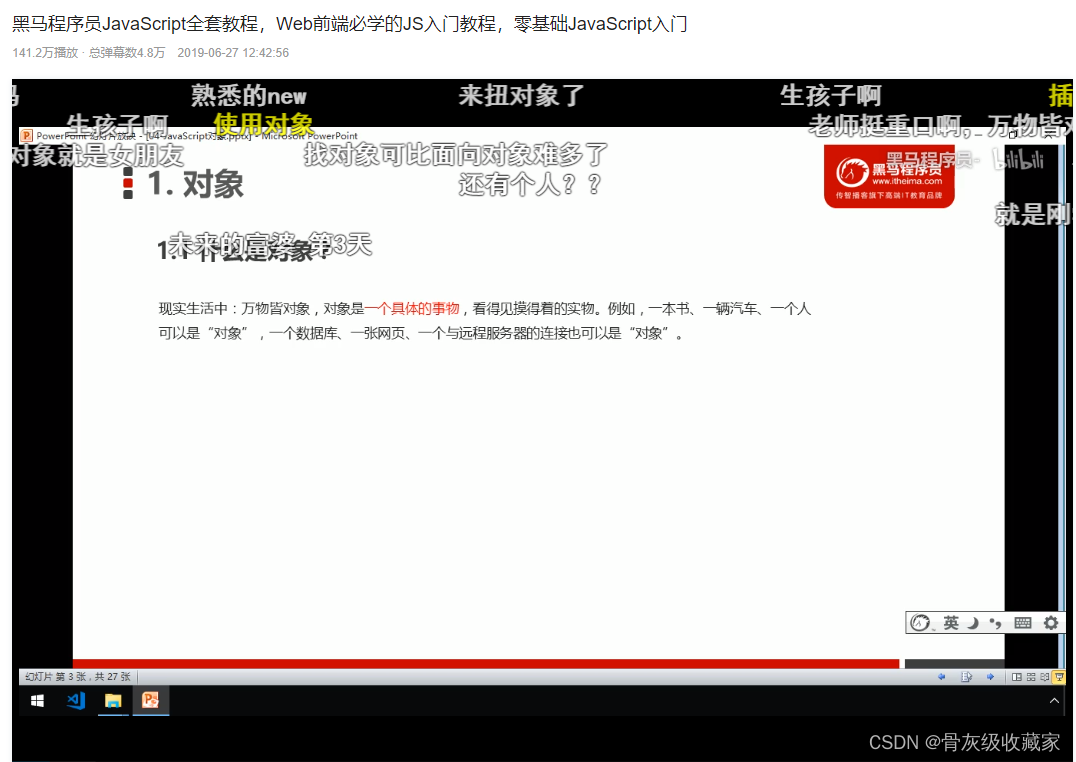Viewport: 1076px width, 762px height.
Task: Switch to Slide Sorter view
Action: pos(1031,677)
